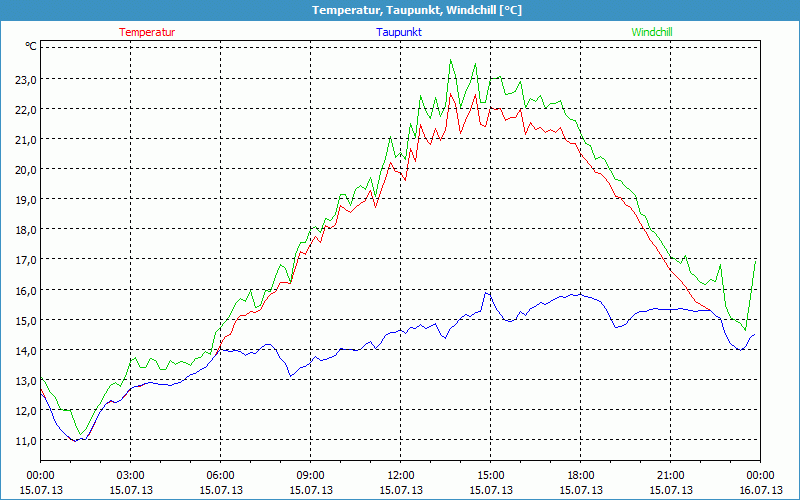Click the 23,0 y-axis value

coord(28,80)
